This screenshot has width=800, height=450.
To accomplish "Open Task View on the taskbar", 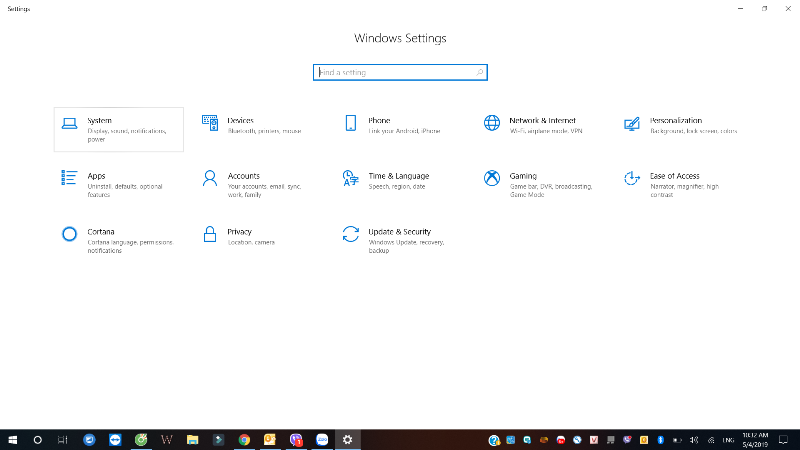I will pyautogui.click(x=62, y=440).
